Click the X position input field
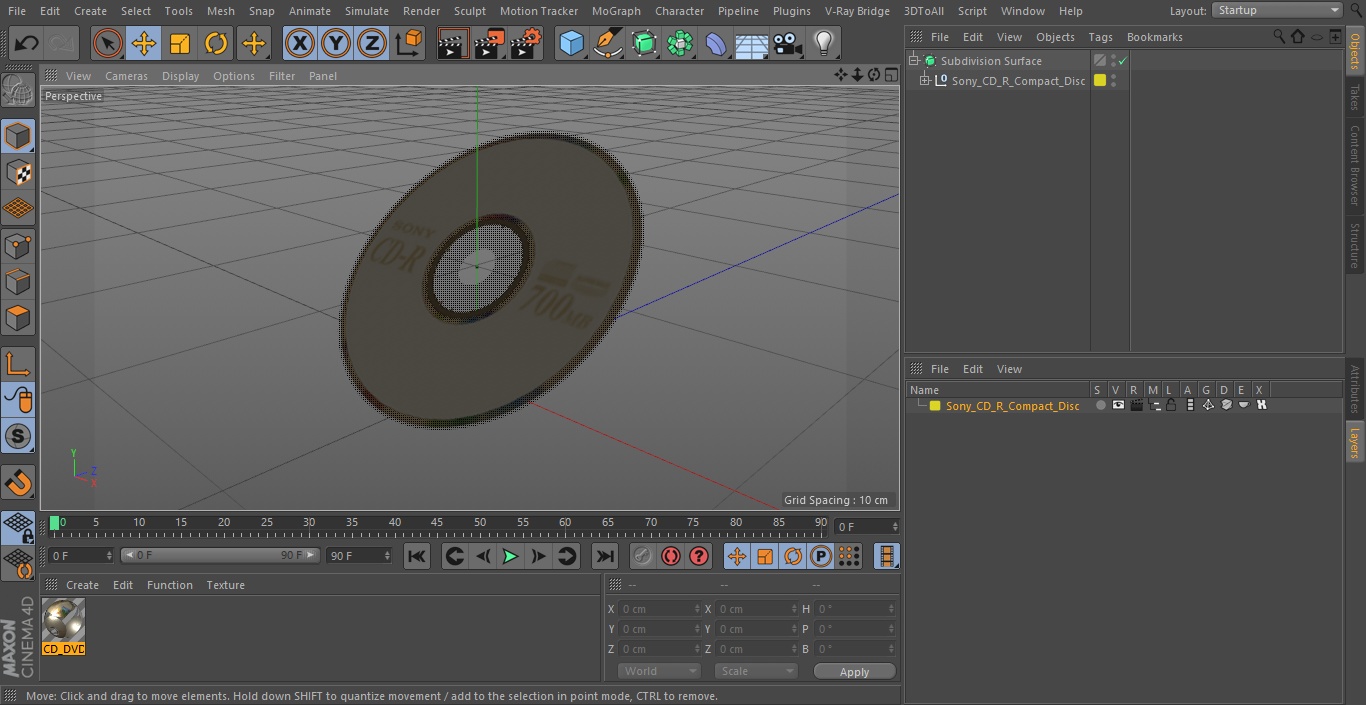Screen dimensions: 1366x705 point(659,609)
